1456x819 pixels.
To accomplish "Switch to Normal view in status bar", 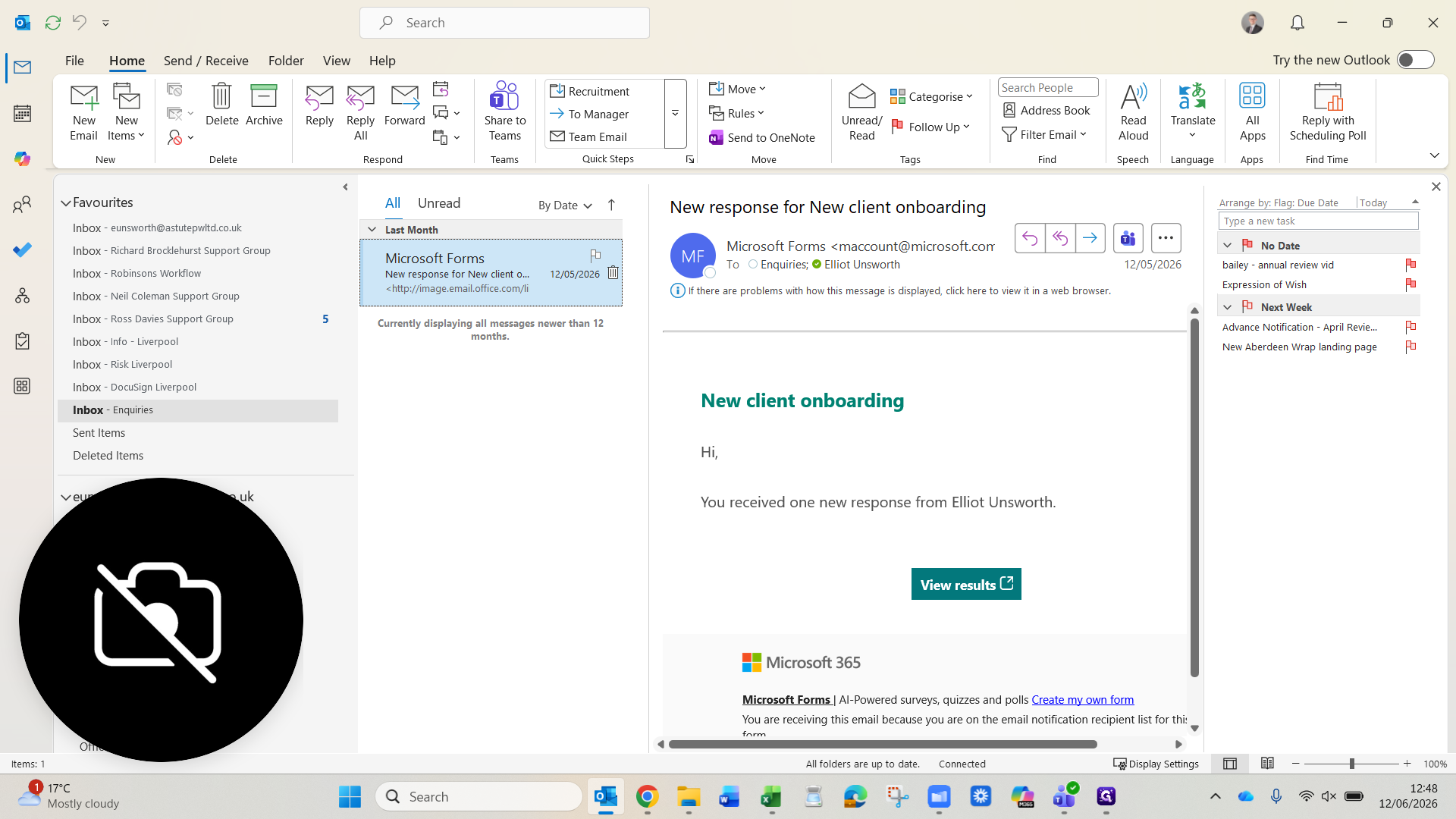I will [x=1229, y=764].
